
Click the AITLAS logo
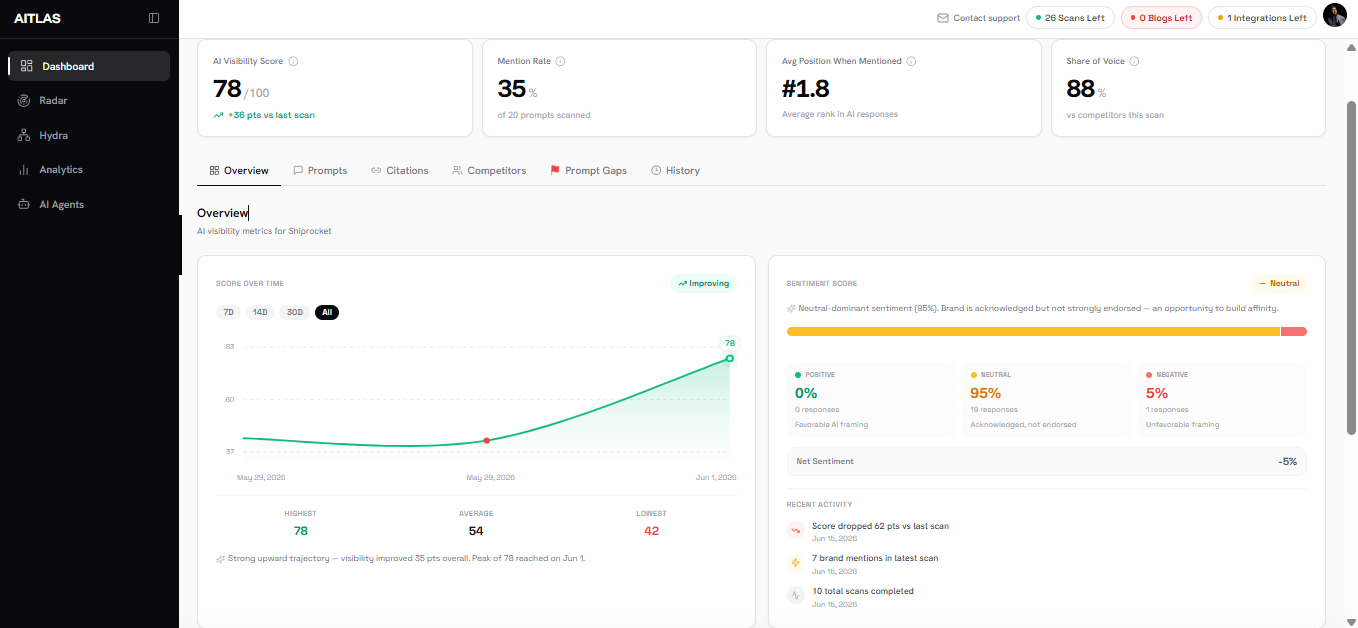[x=38, y=18]
